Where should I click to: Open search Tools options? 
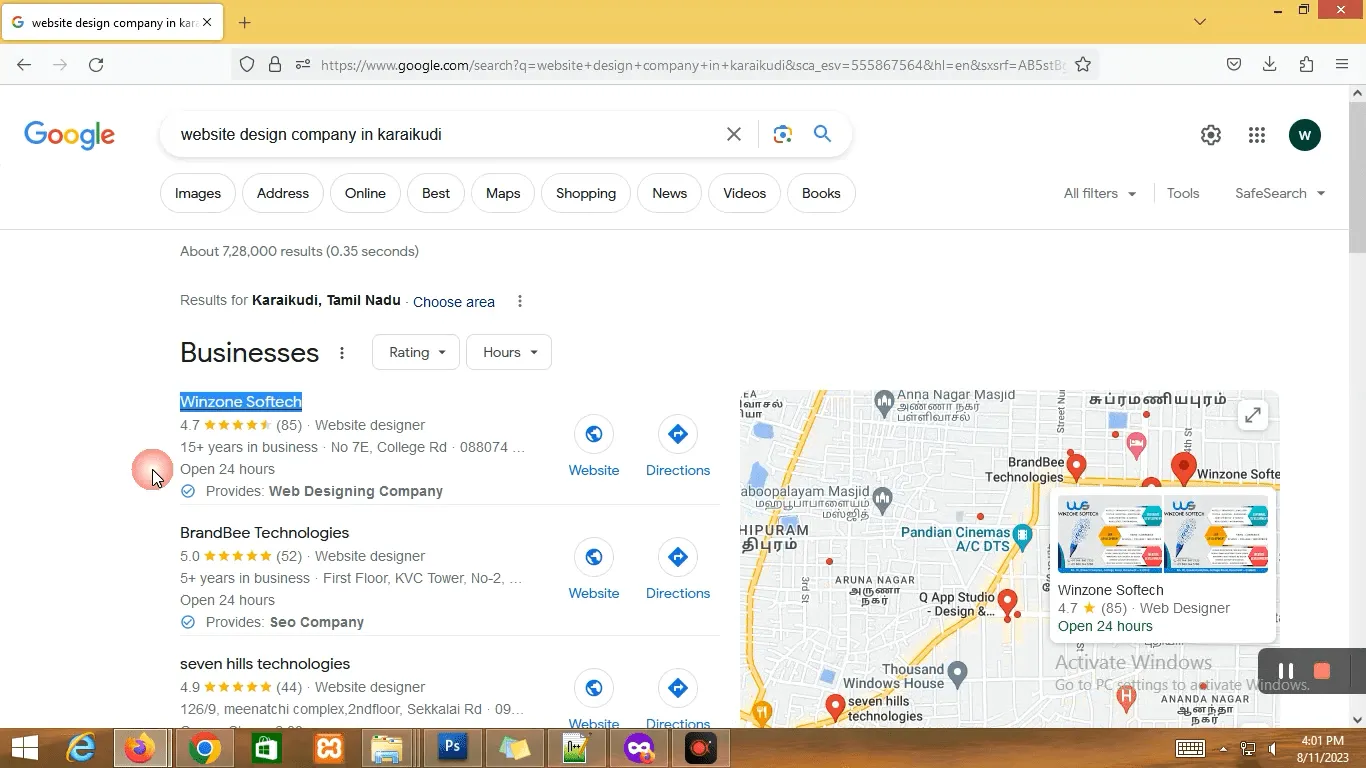1183,193
